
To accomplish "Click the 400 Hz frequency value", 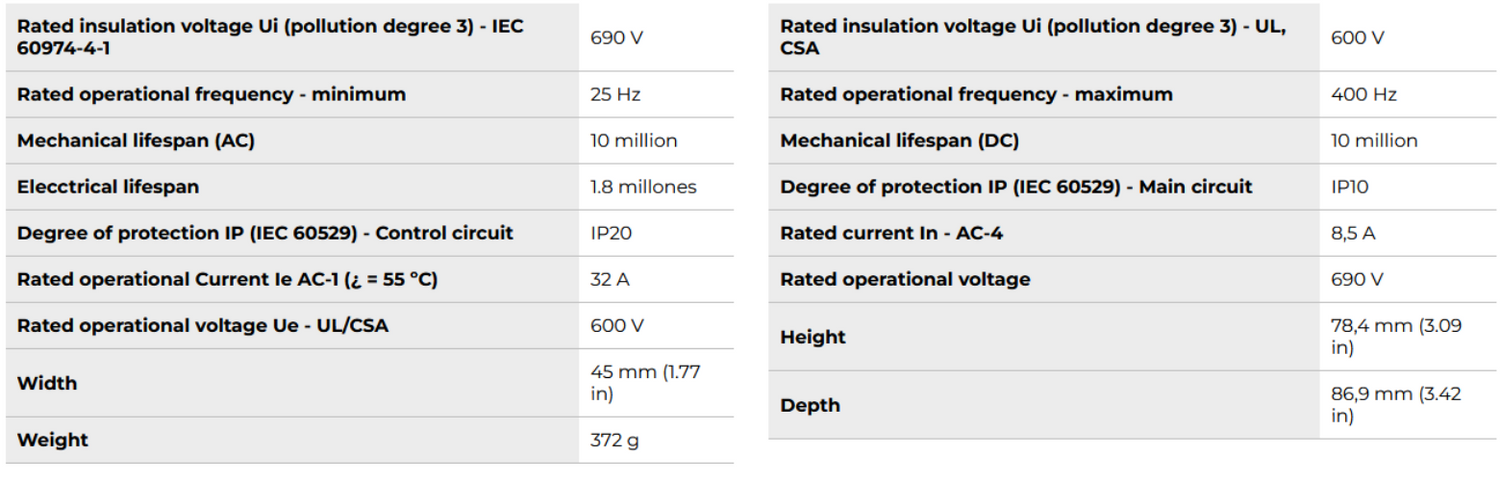I will 1363,95.
